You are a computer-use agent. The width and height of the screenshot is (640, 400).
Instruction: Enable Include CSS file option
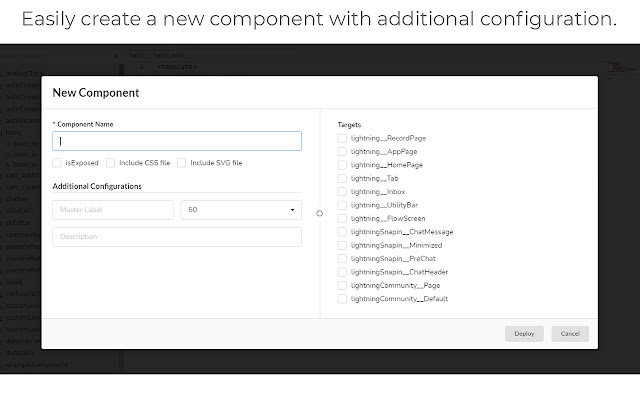click(111, 162)
